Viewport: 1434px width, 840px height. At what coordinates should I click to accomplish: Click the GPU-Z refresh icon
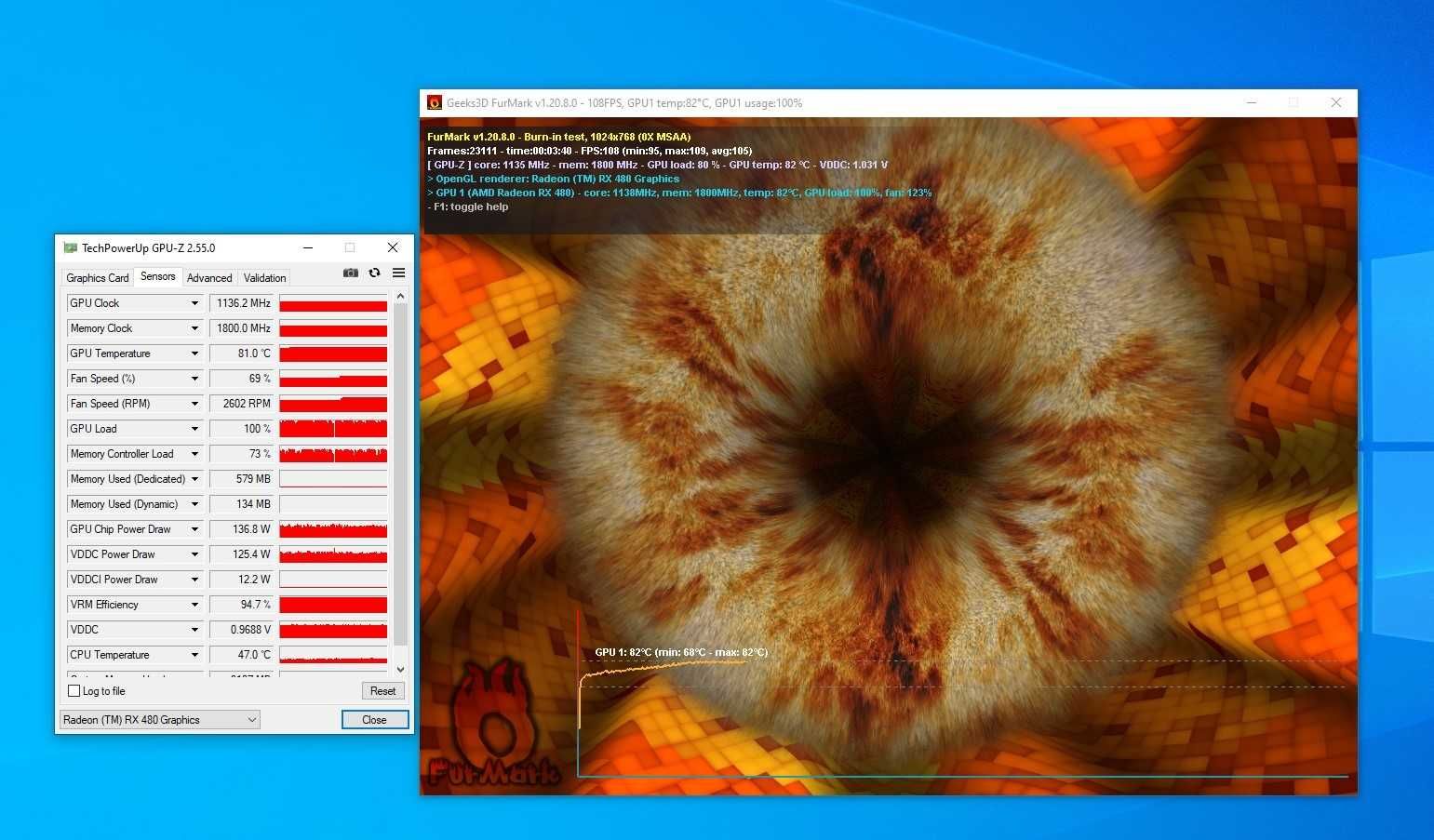pos(374,273)
